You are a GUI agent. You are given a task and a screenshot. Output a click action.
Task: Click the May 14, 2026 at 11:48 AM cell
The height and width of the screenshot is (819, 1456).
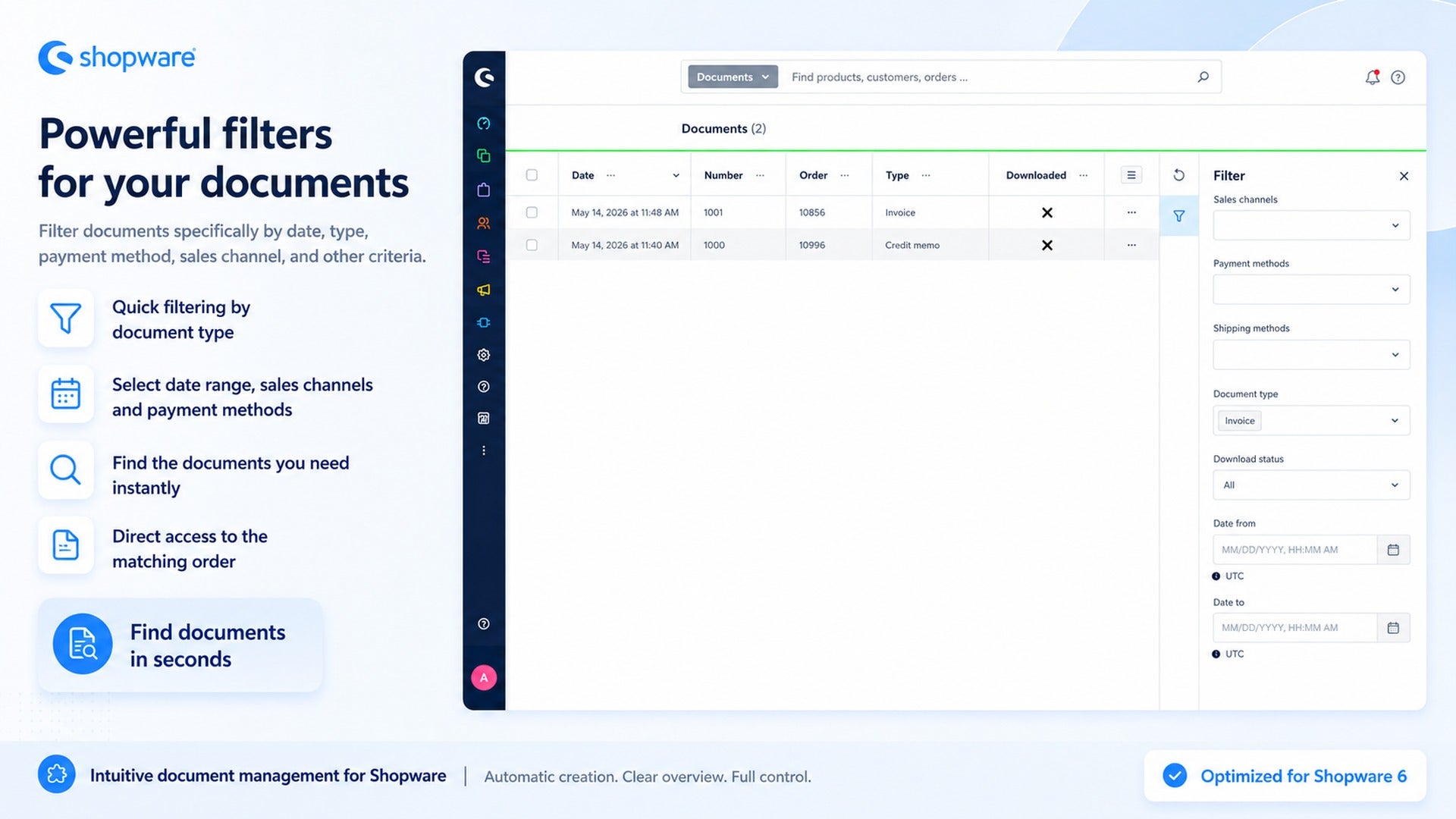[x=625, y=212]
